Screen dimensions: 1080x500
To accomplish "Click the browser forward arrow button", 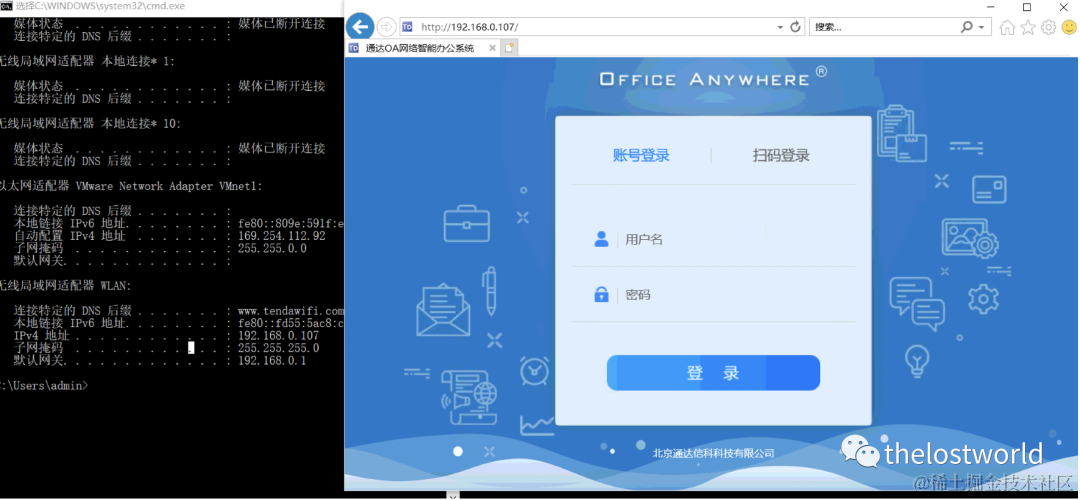I will [386, 27].
